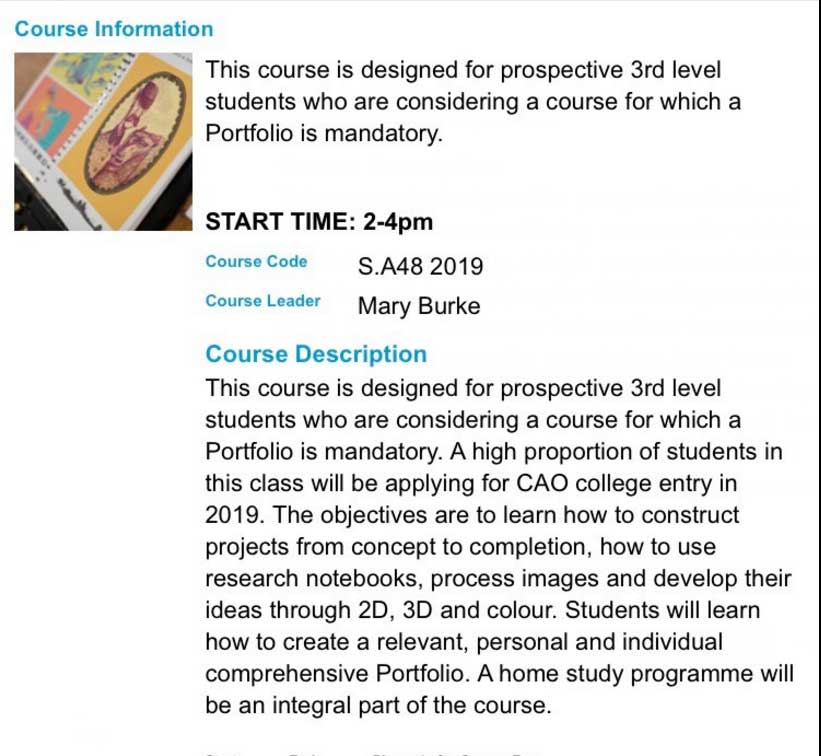This screenshot has height=756, width=821.
Task: Select the Course Leader label
Action: [263, 301]
